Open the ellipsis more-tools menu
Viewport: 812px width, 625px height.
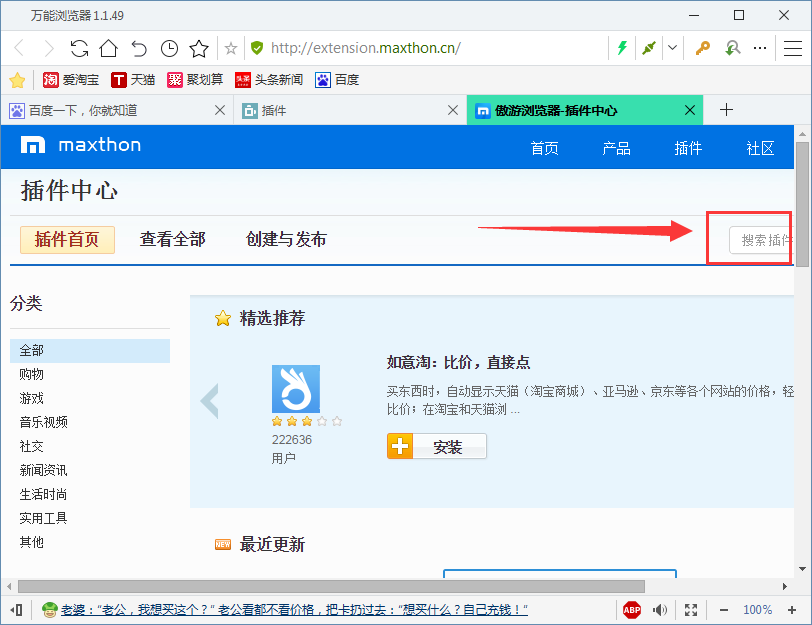tap(759, 47)
